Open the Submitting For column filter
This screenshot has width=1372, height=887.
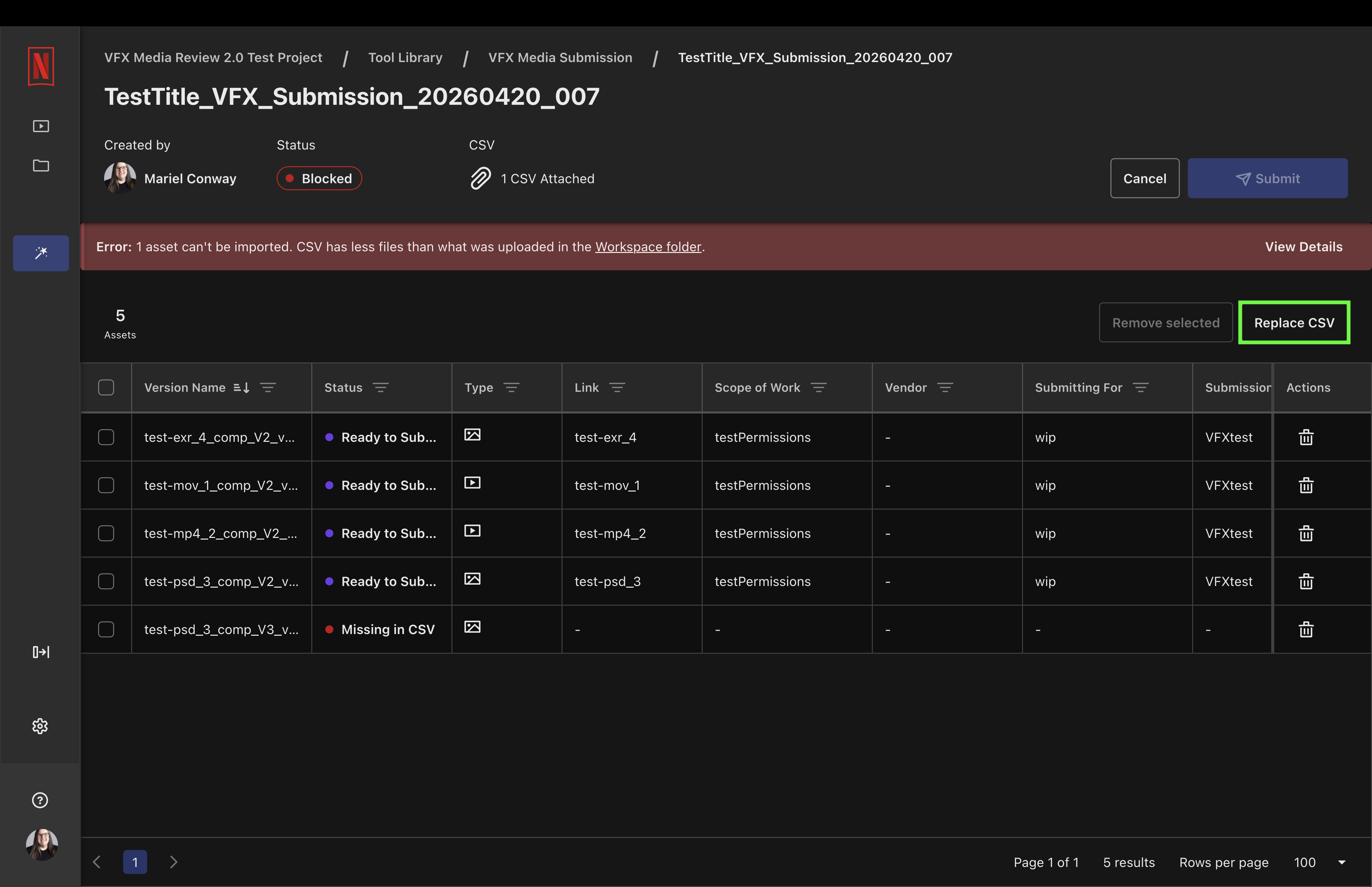tap(1140, 388)
